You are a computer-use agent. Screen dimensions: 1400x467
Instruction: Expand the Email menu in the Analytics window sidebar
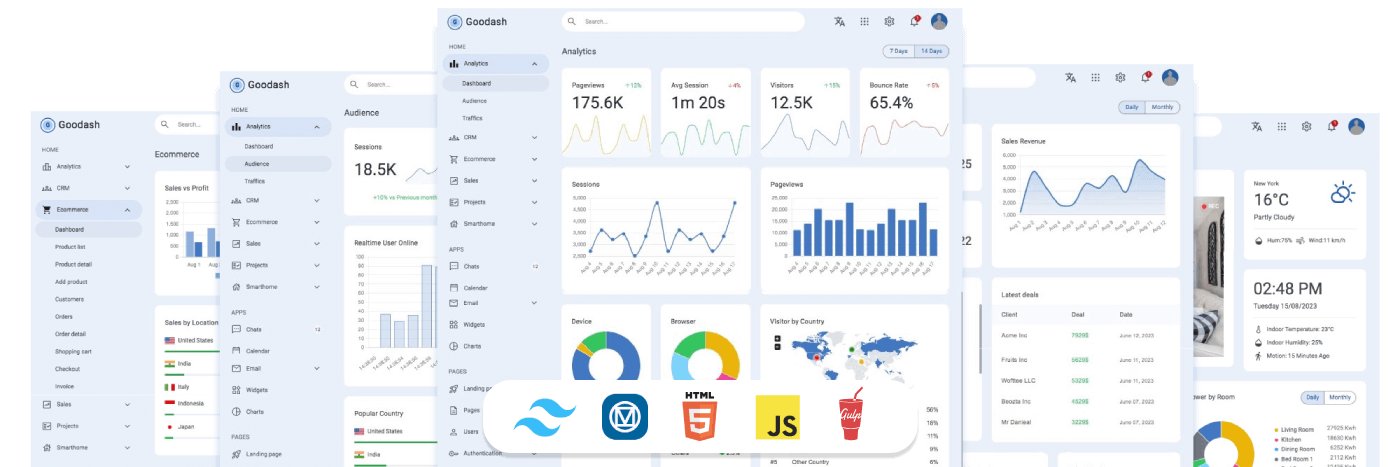(x=534, y=303)
